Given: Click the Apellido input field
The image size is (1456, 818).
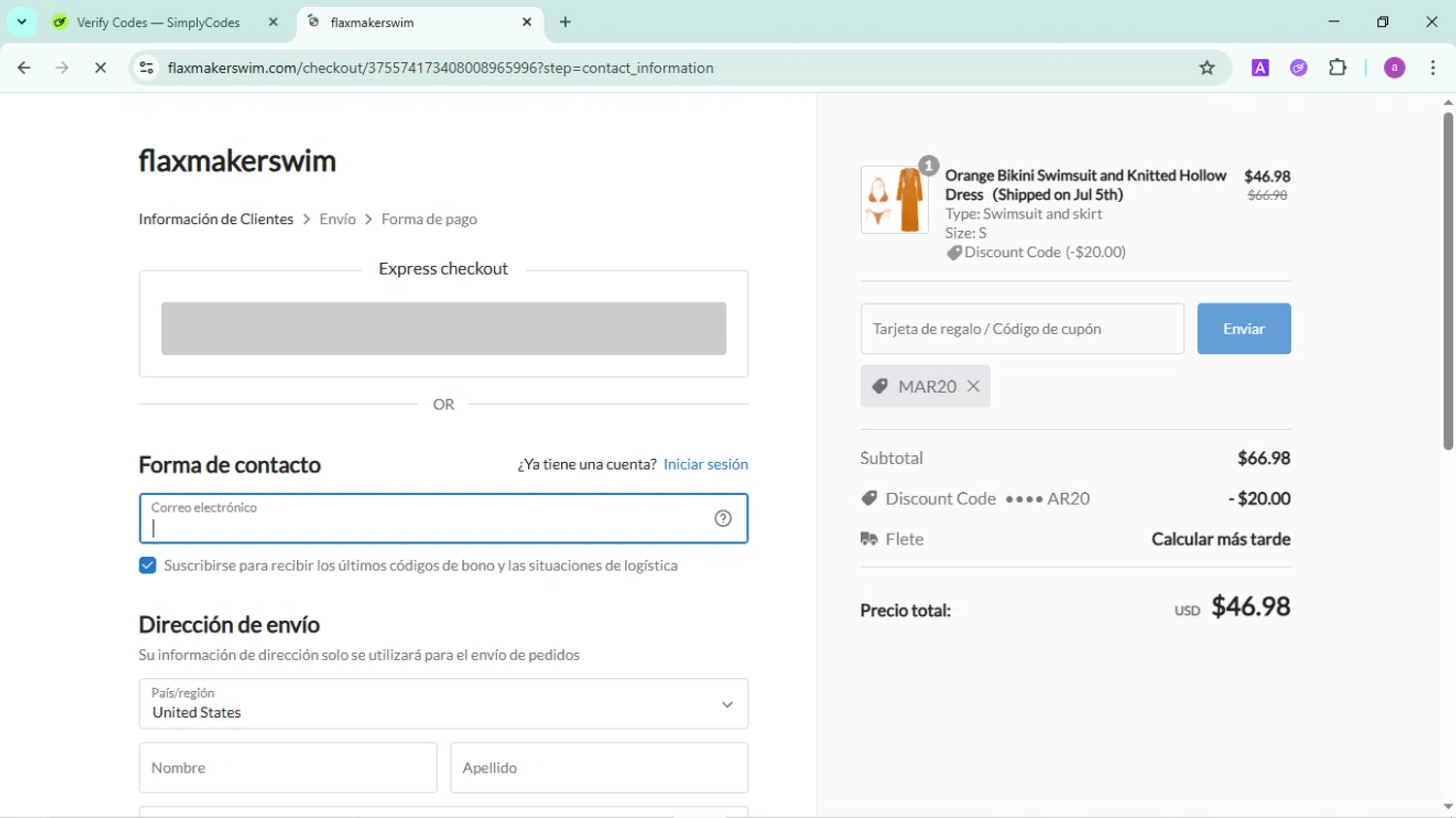Looking at the screenshot, I should pyautogui.click(x=599, y=768).
